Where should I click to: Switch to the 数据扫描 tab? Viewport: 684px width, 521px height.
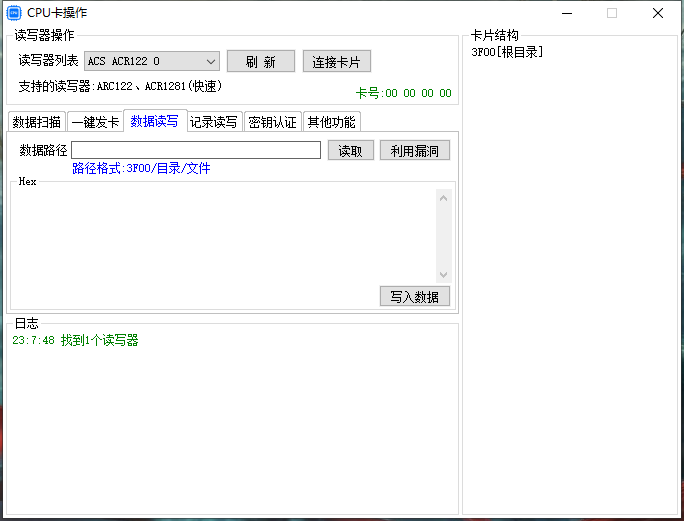(37, 122)
